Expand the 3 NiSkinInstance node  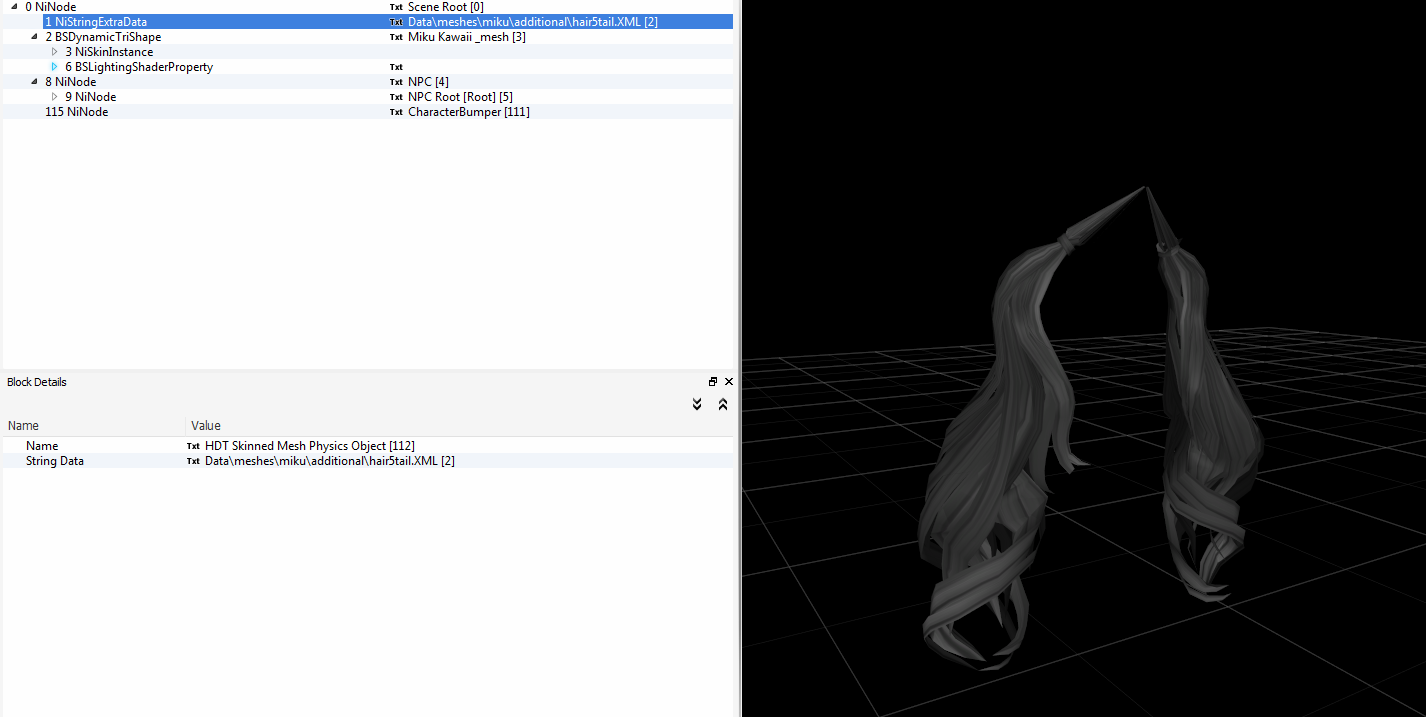[x=55, y=52]
